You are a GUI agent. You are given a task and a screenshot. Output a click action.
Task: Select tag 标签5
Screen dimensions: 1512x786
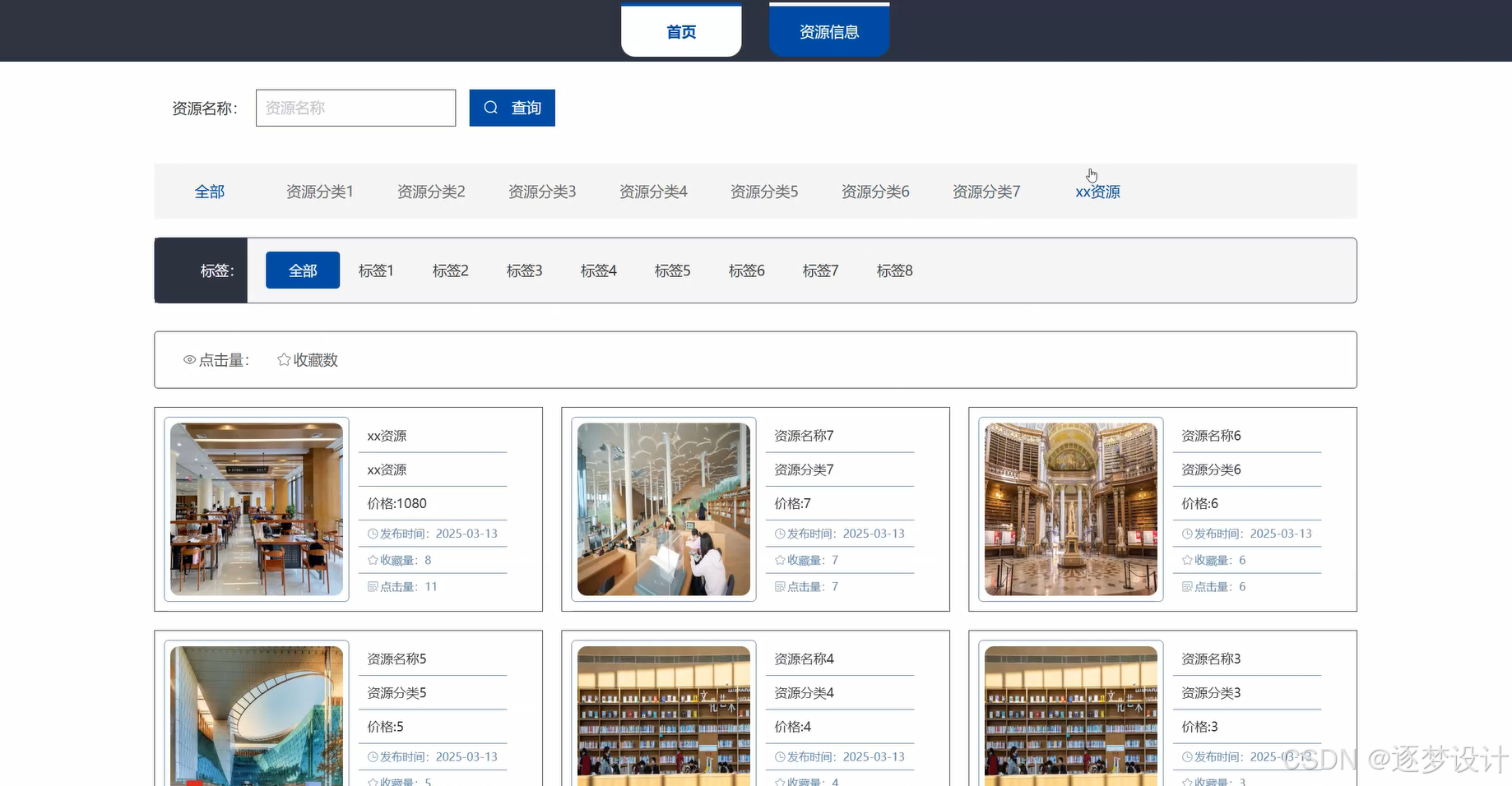point(672,270)
